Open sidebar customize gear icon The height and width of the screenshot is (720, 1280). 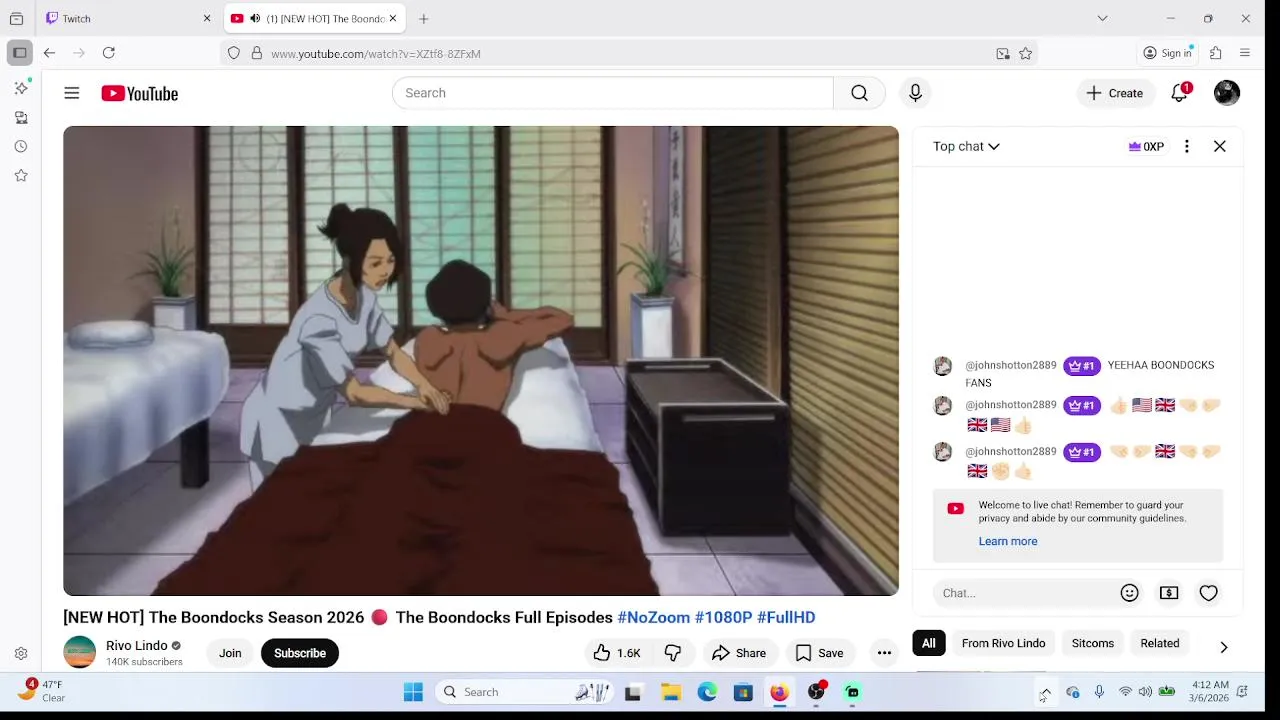[x=21, y=654]
